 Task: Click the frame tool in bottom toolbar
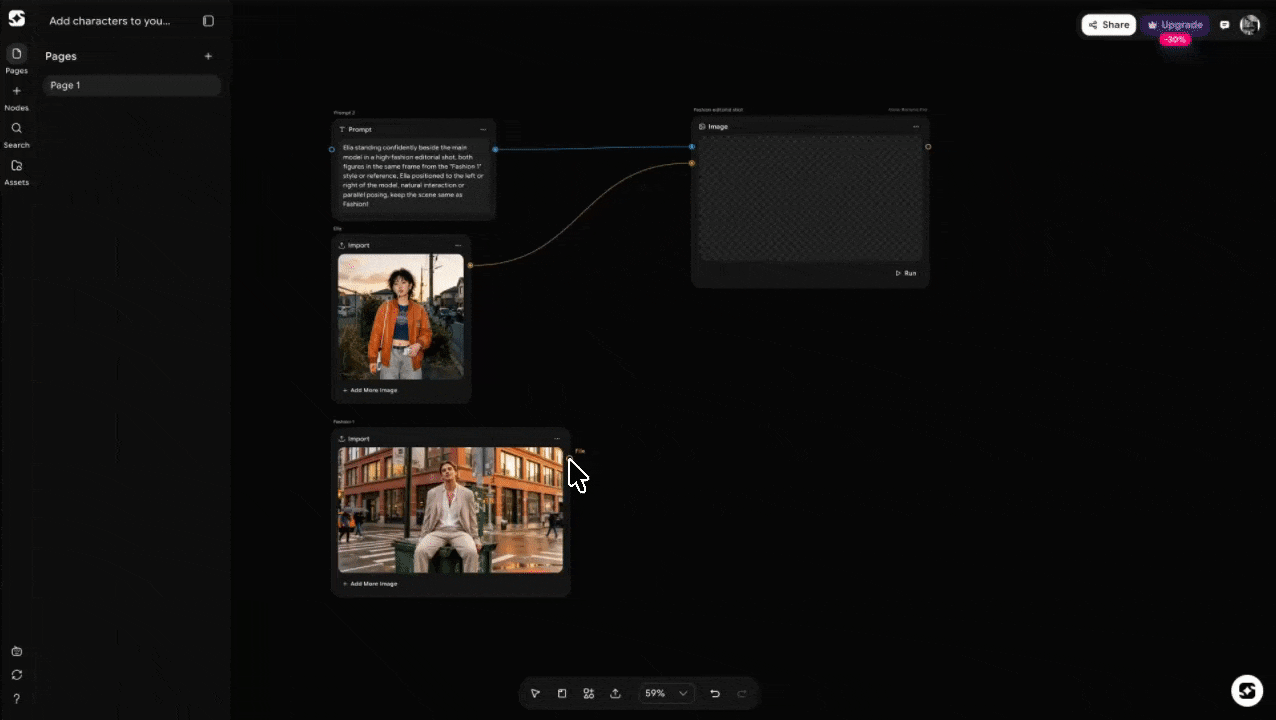click(x=562, y=693)
